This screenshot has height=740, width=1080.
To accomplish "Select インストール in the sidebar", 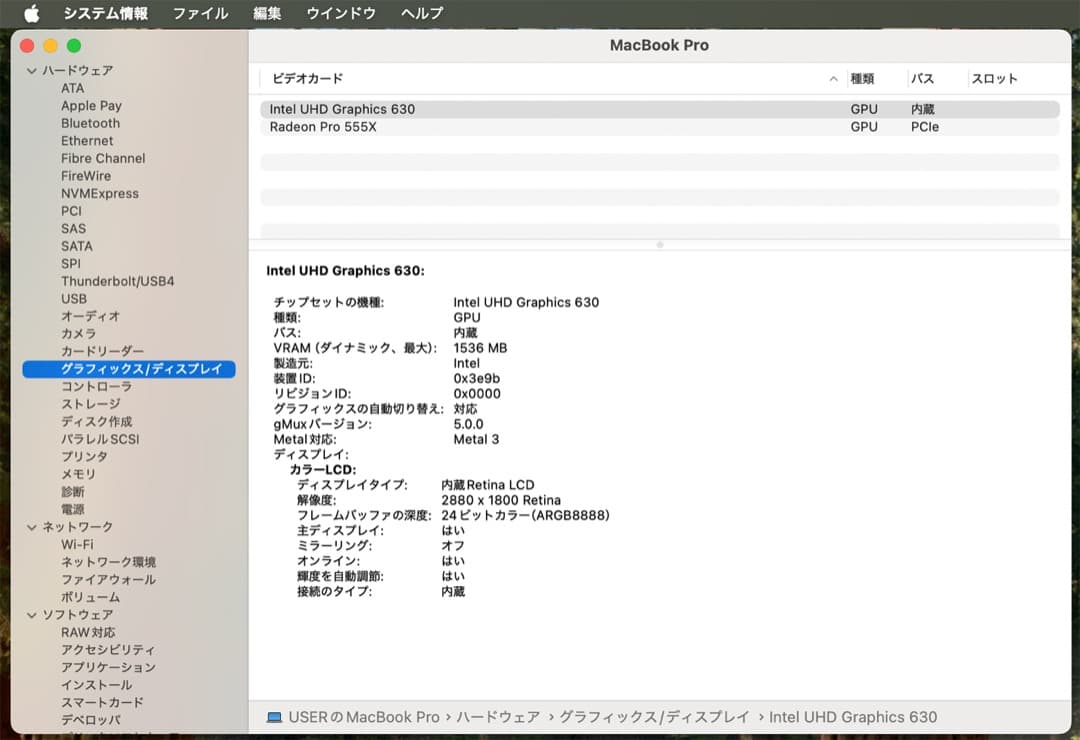I will tap(96, 685).
